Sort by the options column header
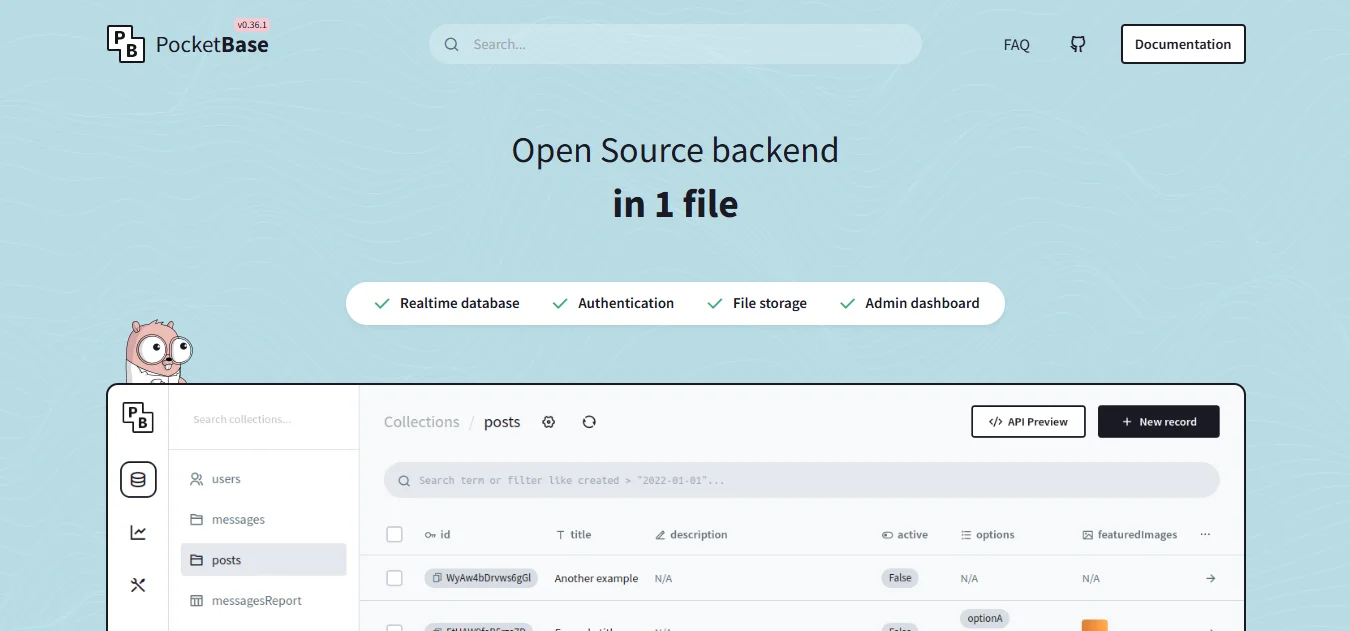This screenshot has width=1350, height=631. (x=988, y=535)
